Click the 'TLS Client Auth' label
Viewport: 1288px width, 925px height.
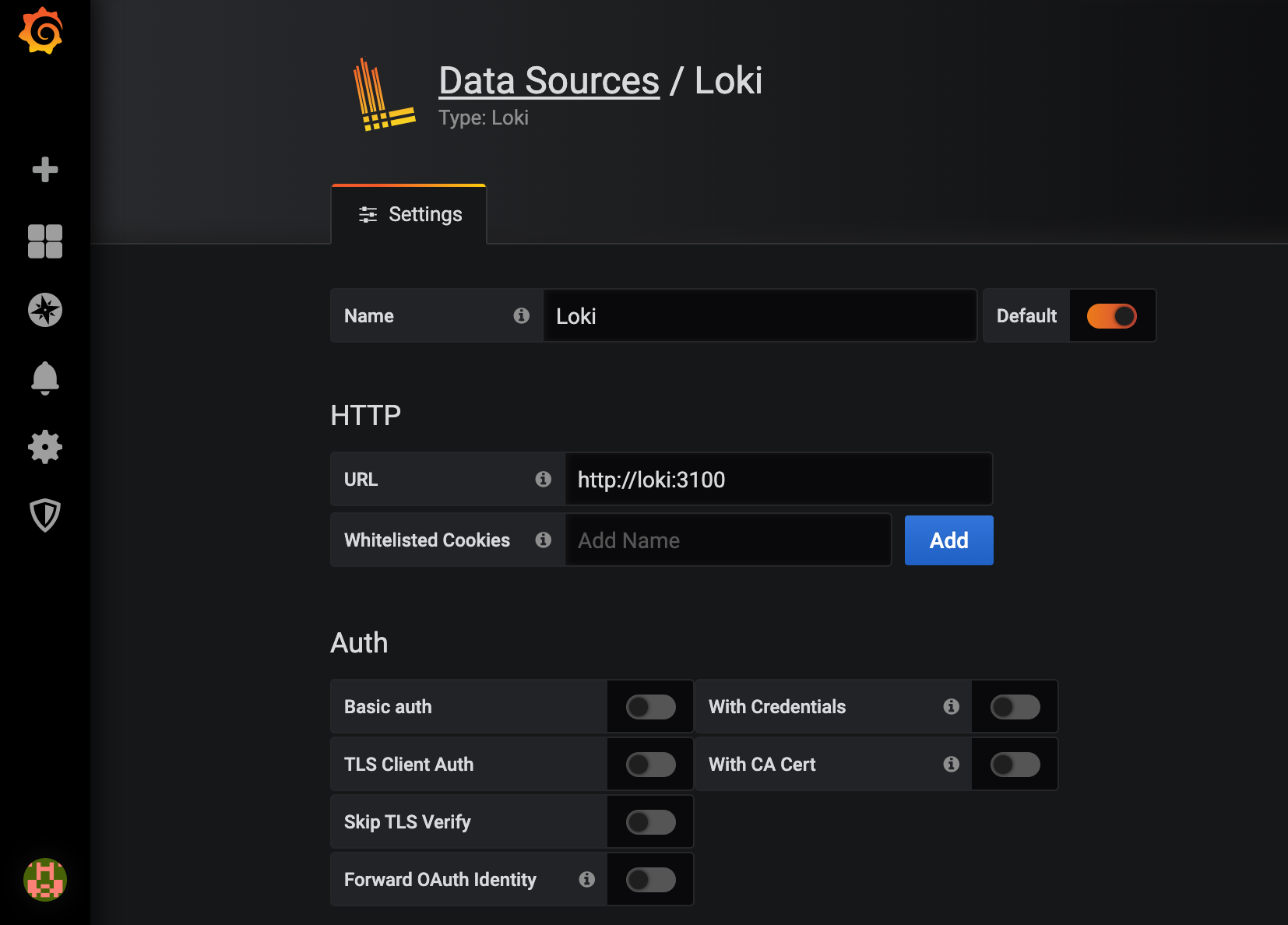click(409, 764)
